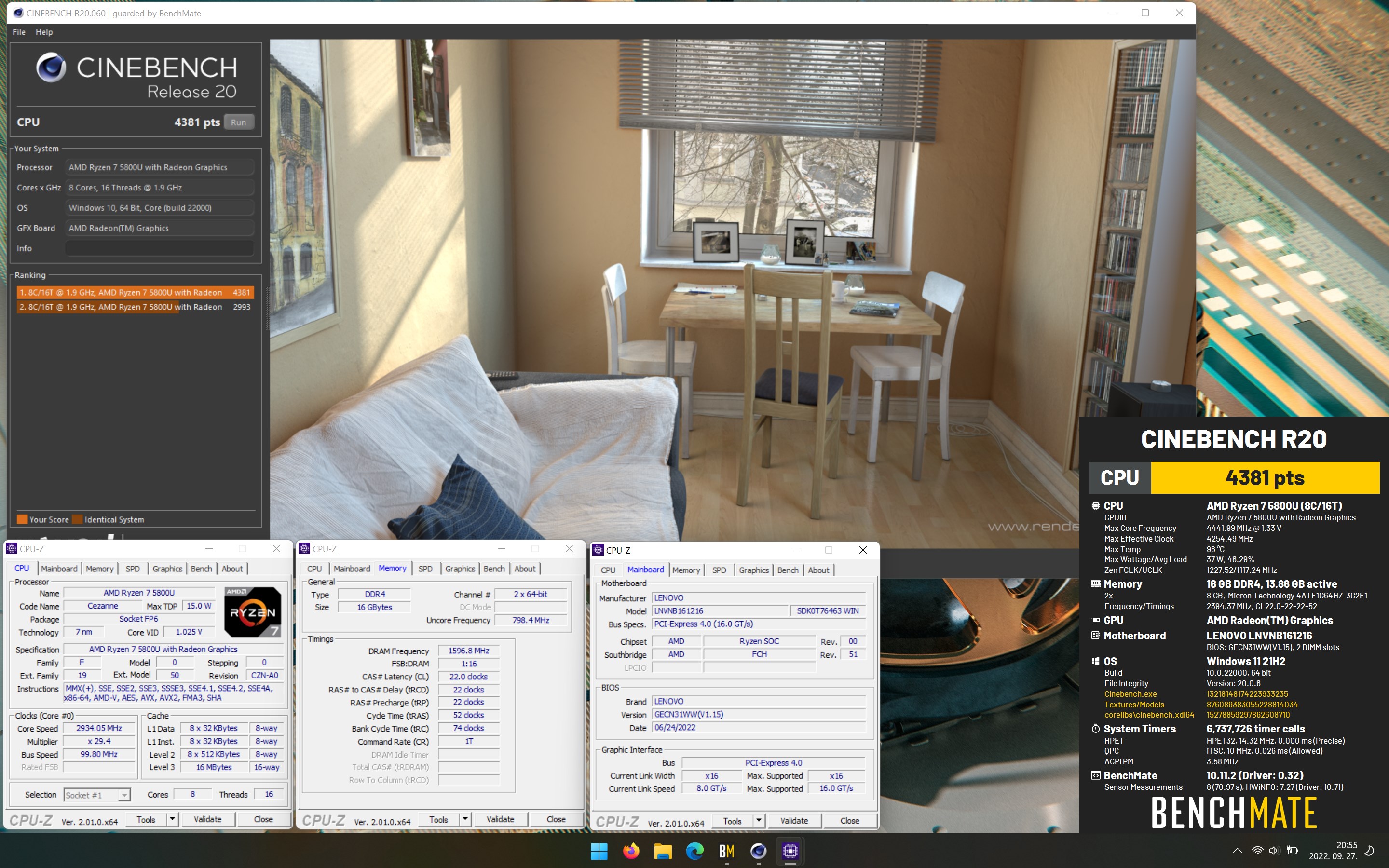Show hidden tray icons chevron
The image size is (1389, 868).
(1238, 851)
